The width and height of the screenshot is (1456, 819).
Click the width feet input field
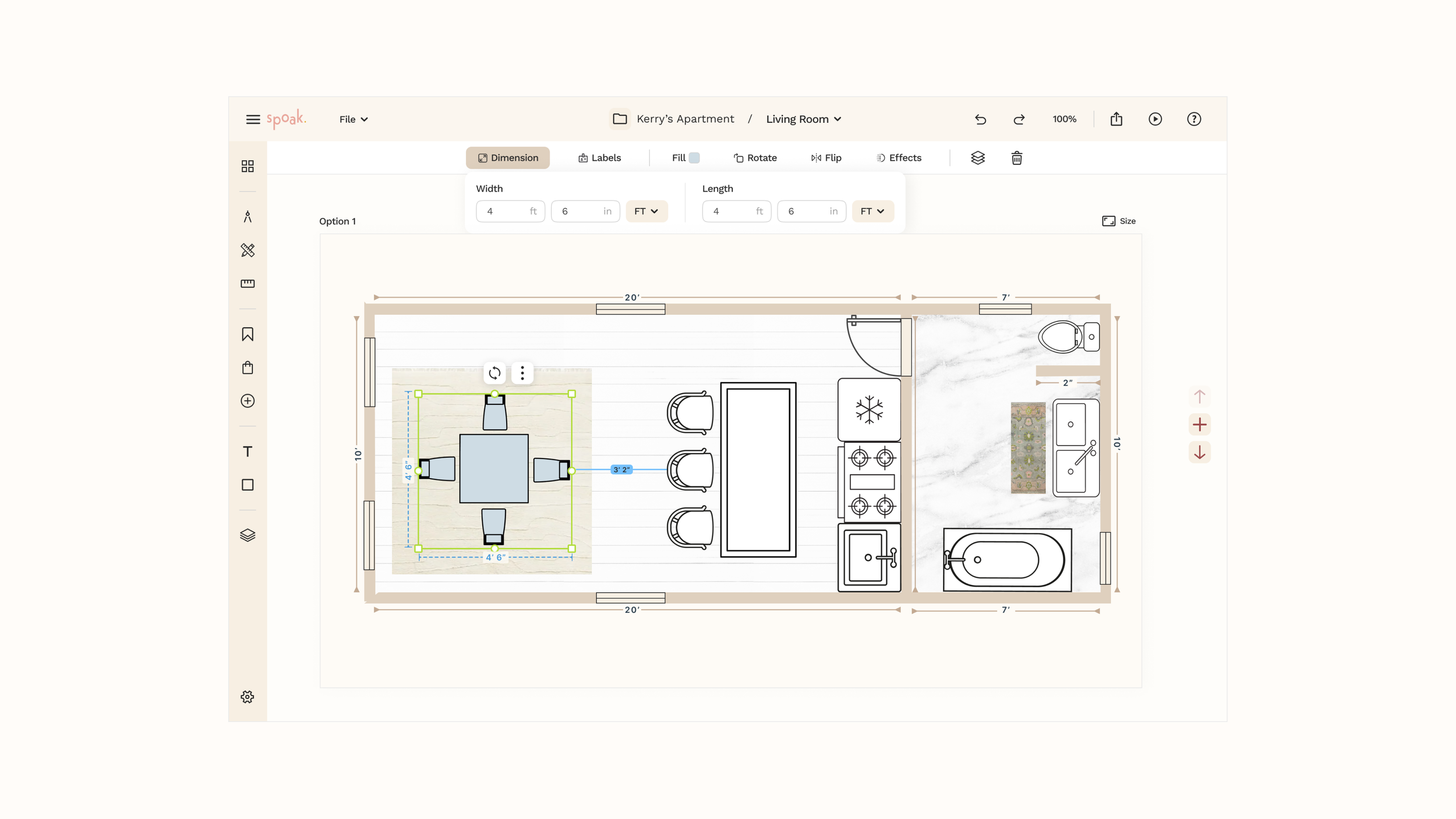[x=510, y=211]
